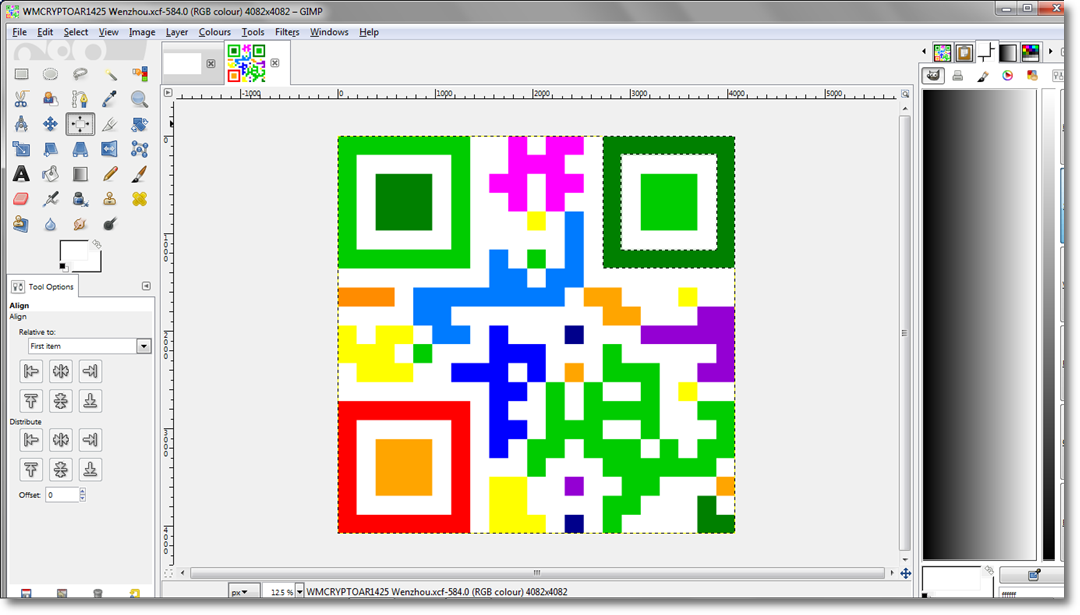Select the Fuzzy Select magic wand tool

point(110,74)
